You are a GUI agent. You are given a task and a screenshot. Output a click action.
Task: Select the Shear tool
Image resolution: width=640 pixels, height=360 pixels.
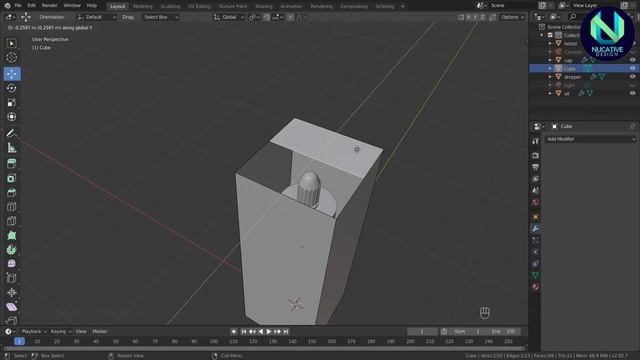click(x=11, y=307)
